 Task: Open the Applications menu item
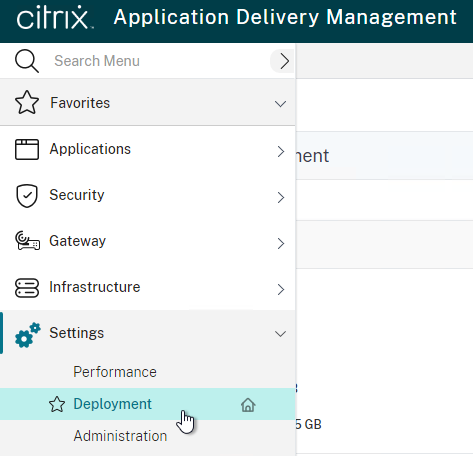pos(147,149)
